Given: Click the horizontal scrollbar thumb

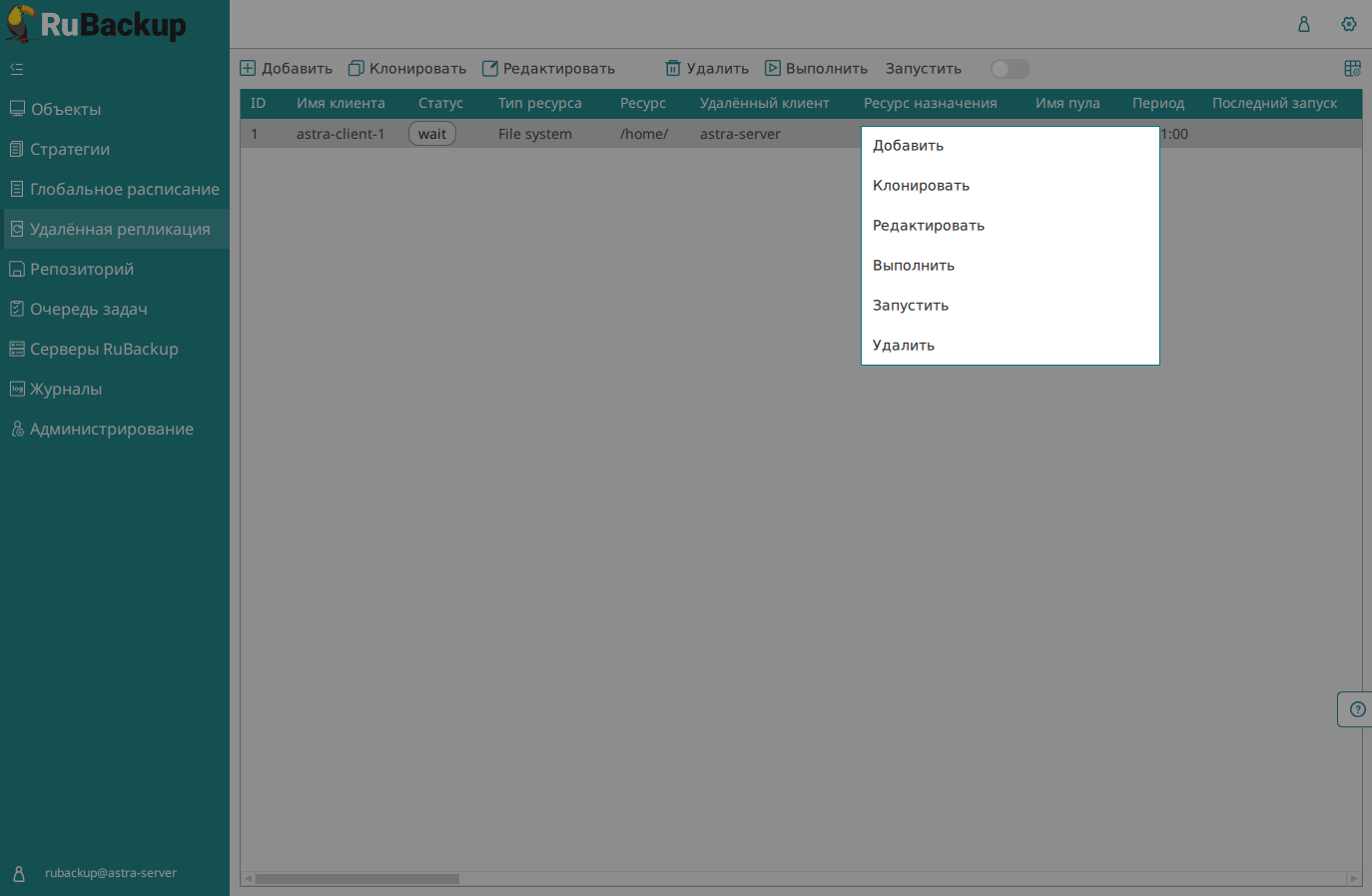Looking at the screenshot, I should tap(356, 879).
